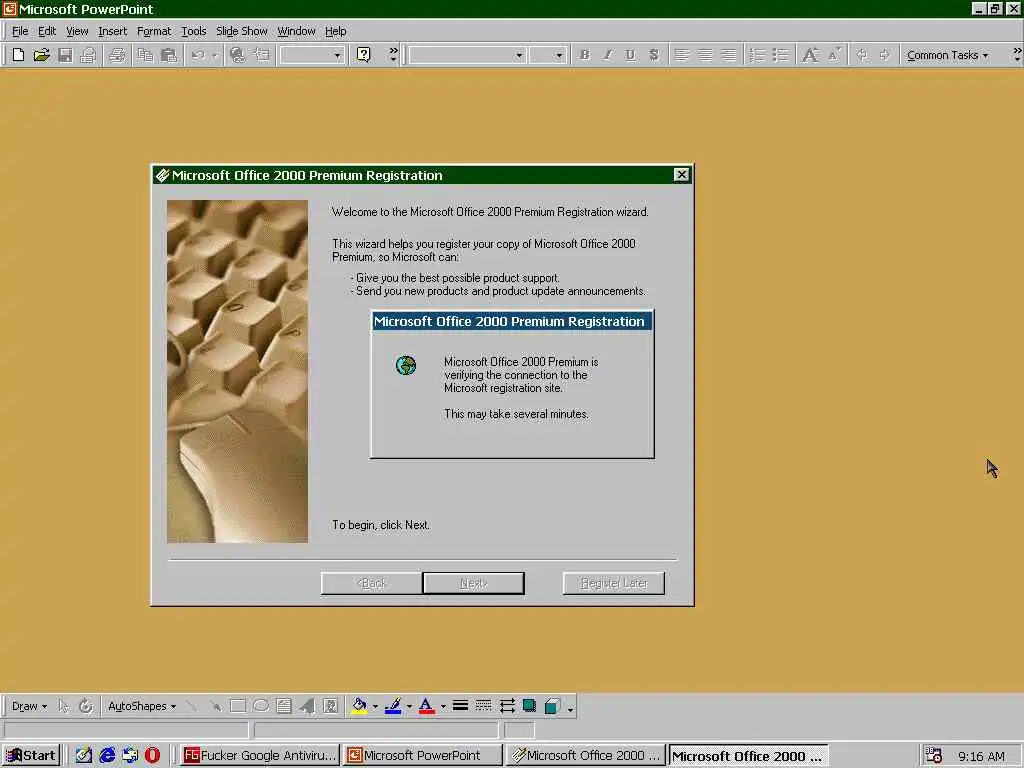
Task: Open the AutoShapes dropdown
Action: coord(142,706)
